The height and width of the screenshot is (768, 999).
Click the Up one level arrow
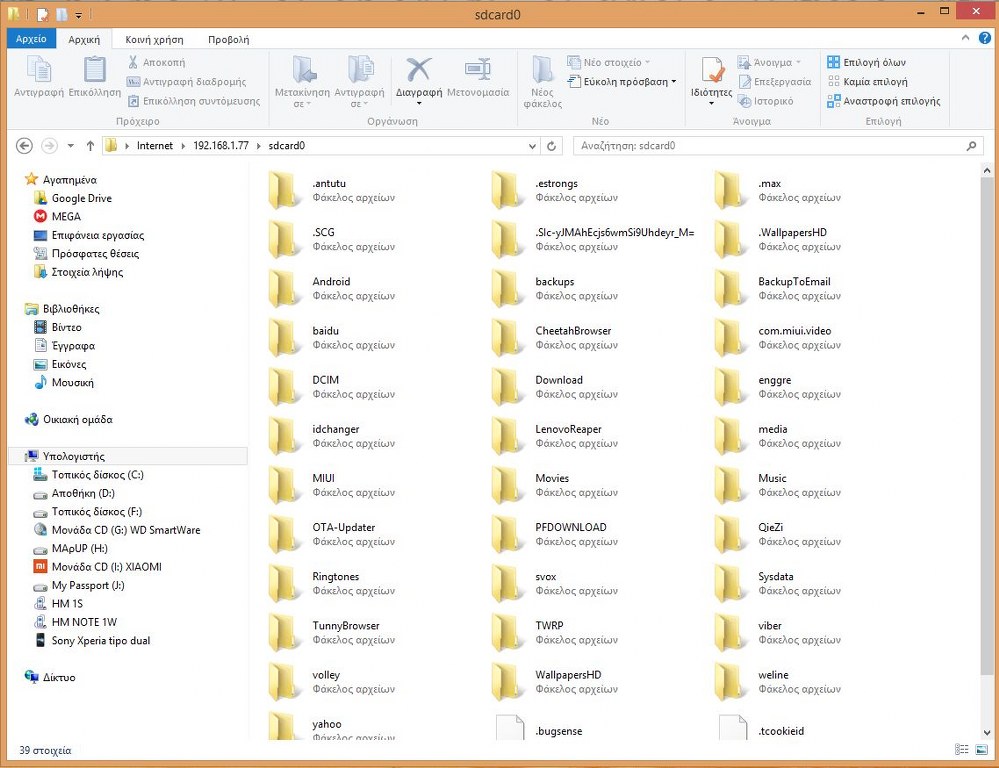click(90, 146)
